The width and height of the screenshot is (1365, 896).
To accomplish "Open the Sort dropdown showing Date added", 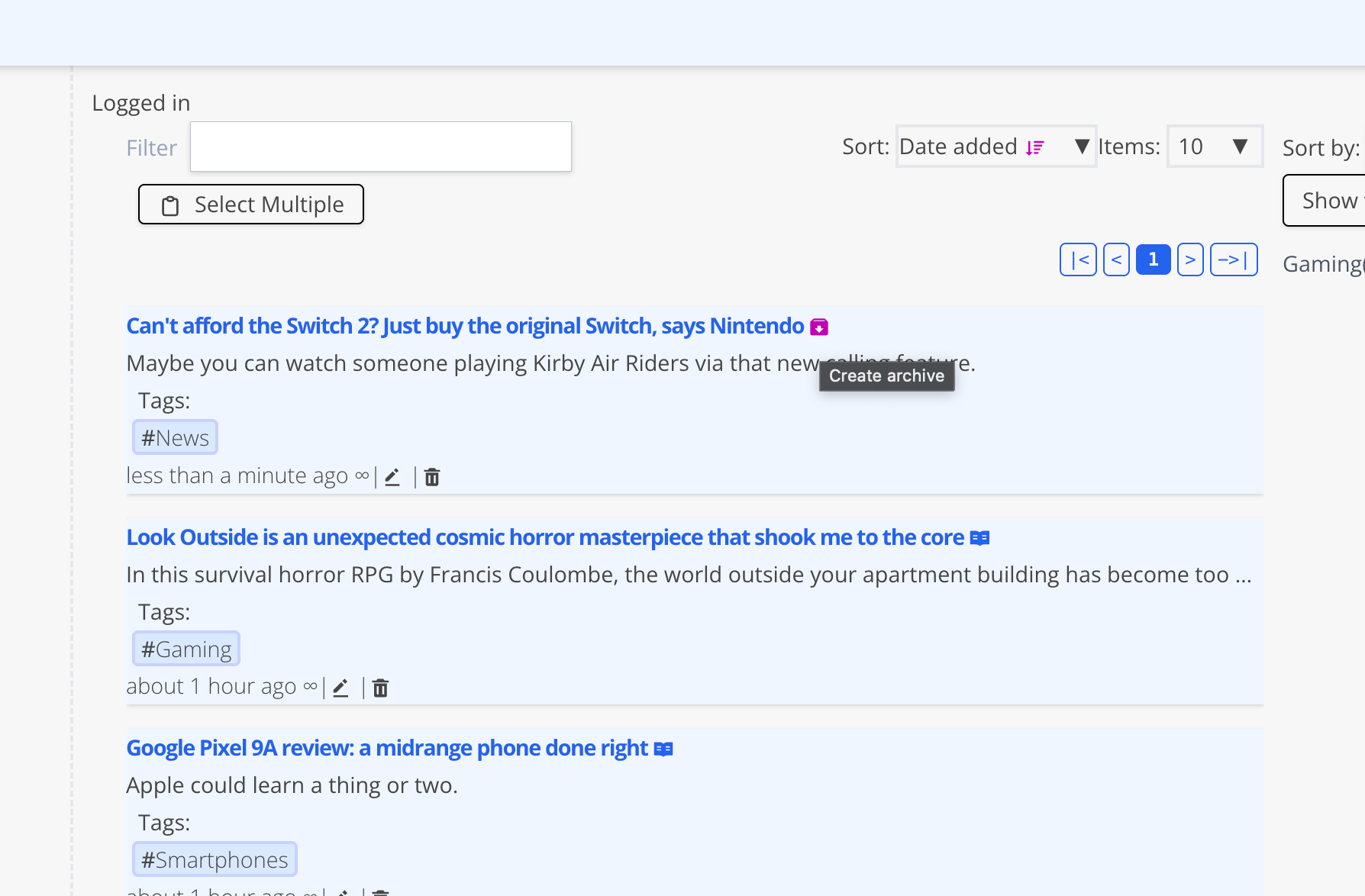I will coord(996,147).
